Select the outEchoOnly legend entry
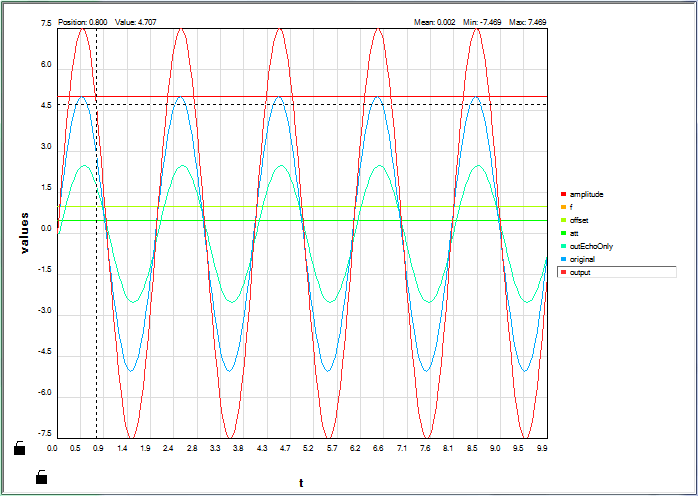 [591, 245]
